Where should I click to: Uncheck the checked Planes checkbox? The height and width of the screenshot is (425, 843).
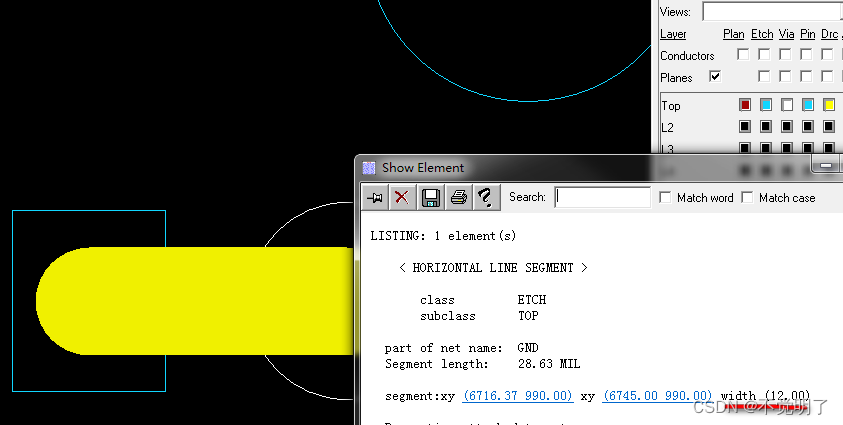click(715, 76)
